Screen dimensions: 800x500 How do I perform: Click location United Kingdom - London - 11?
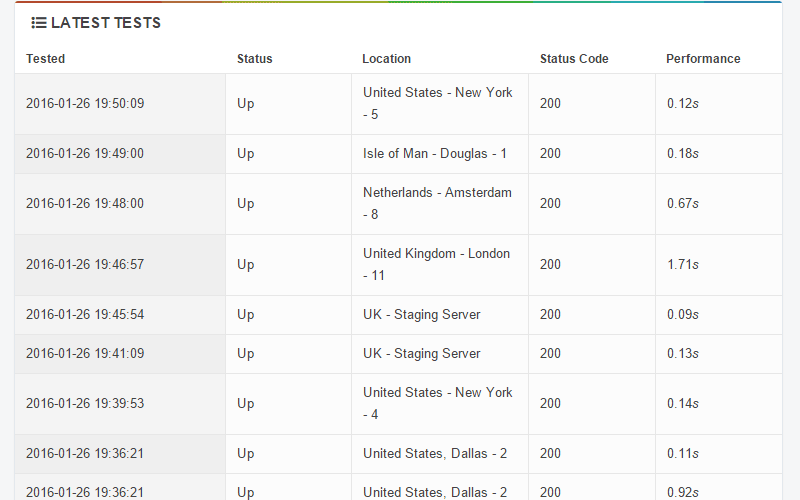coord(436,265)
